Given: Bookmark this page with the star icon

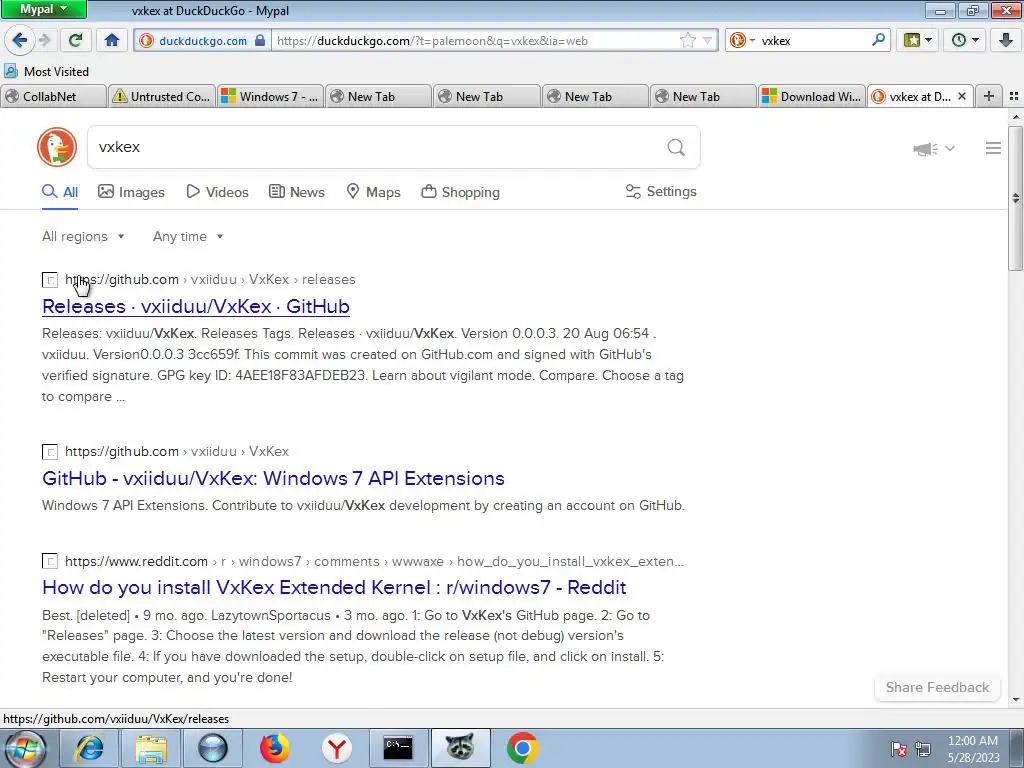Looking at the screenshot, I should point(687,40).
